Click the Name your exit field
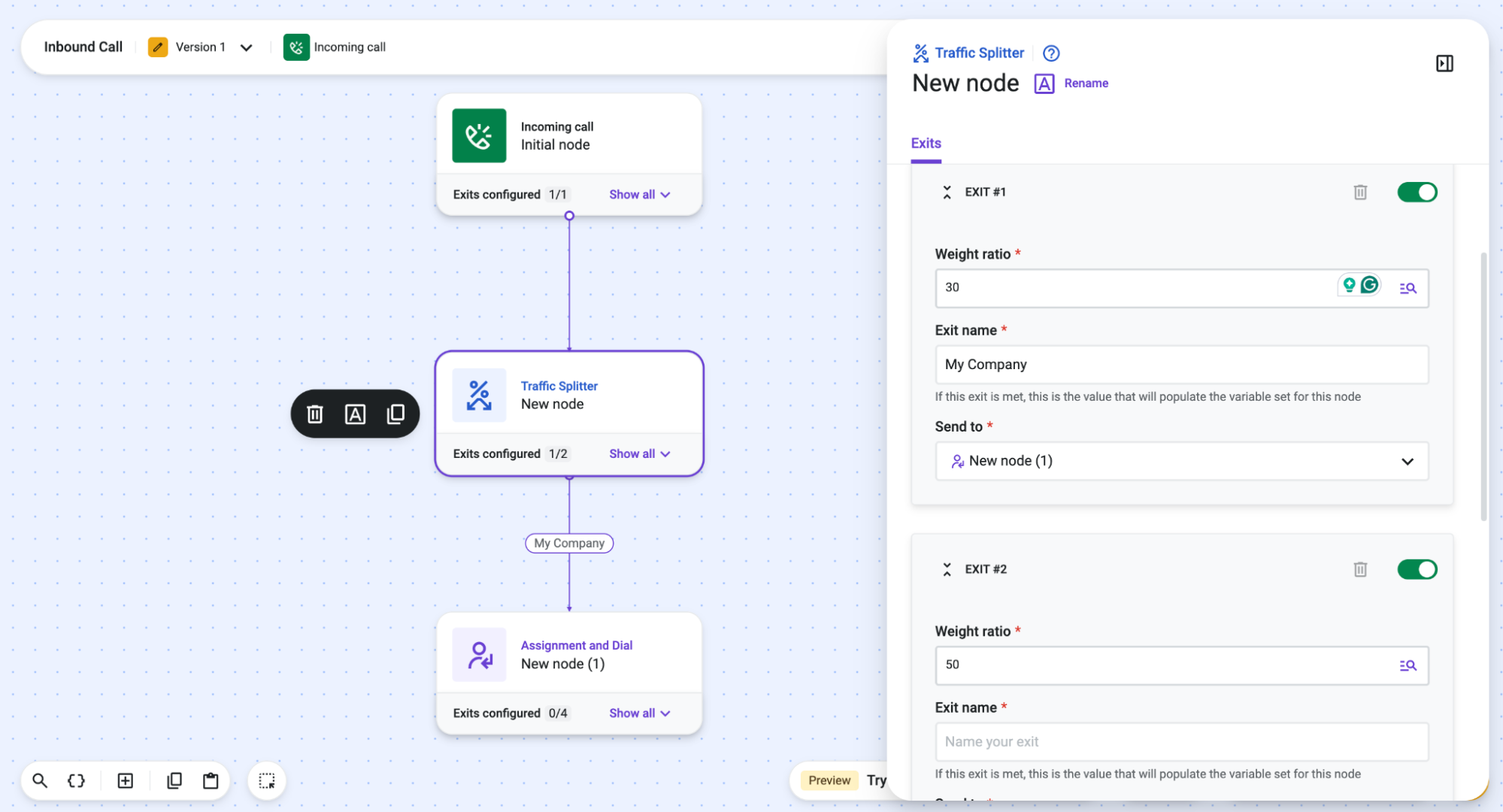Image resolution: width=1503 pixels, height=812 pixels. [x=1181, y=742]
